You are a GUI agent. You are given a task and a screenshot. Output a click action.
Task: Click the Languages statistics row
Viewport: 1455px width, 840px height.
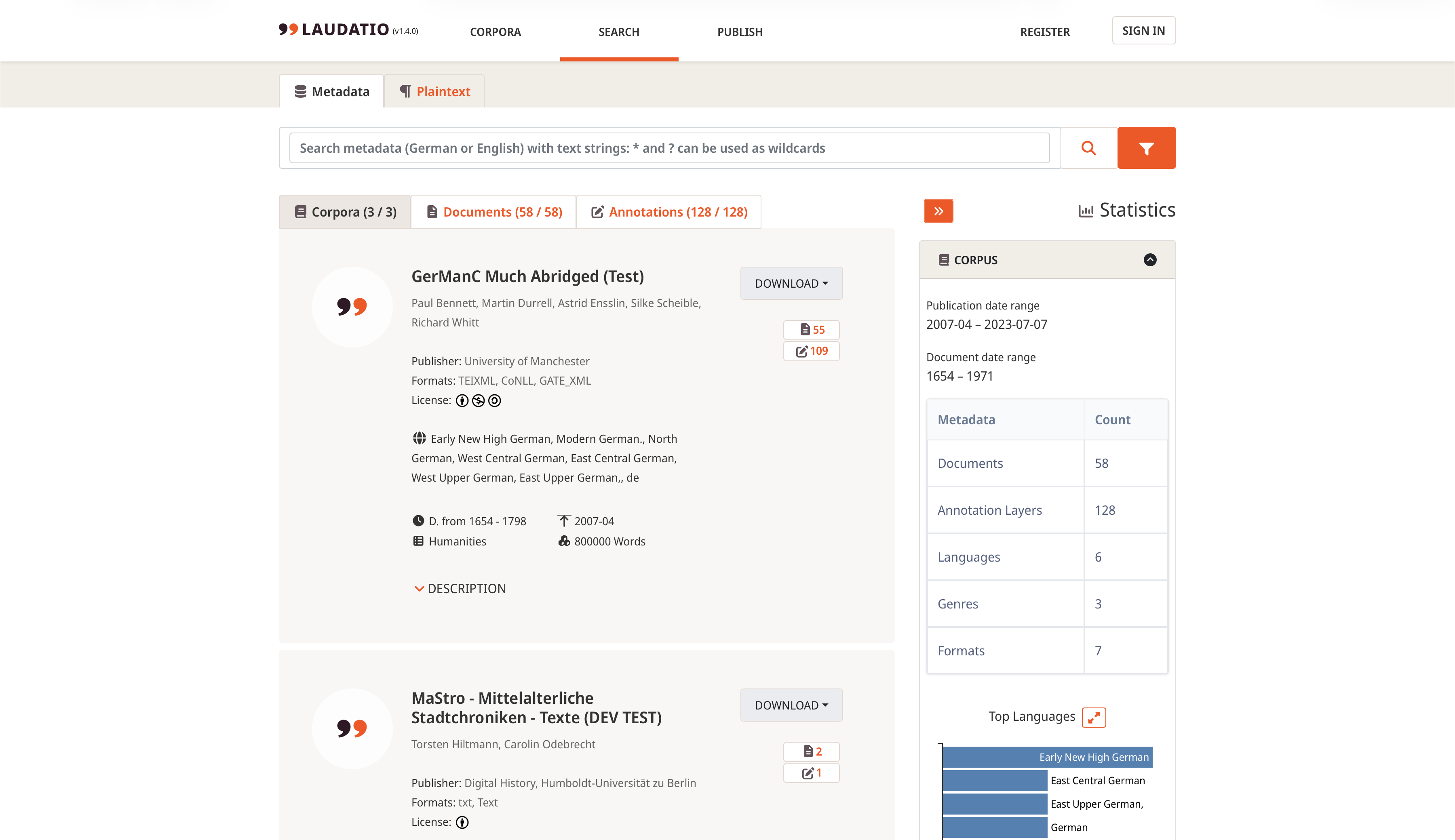point(1047,557)
